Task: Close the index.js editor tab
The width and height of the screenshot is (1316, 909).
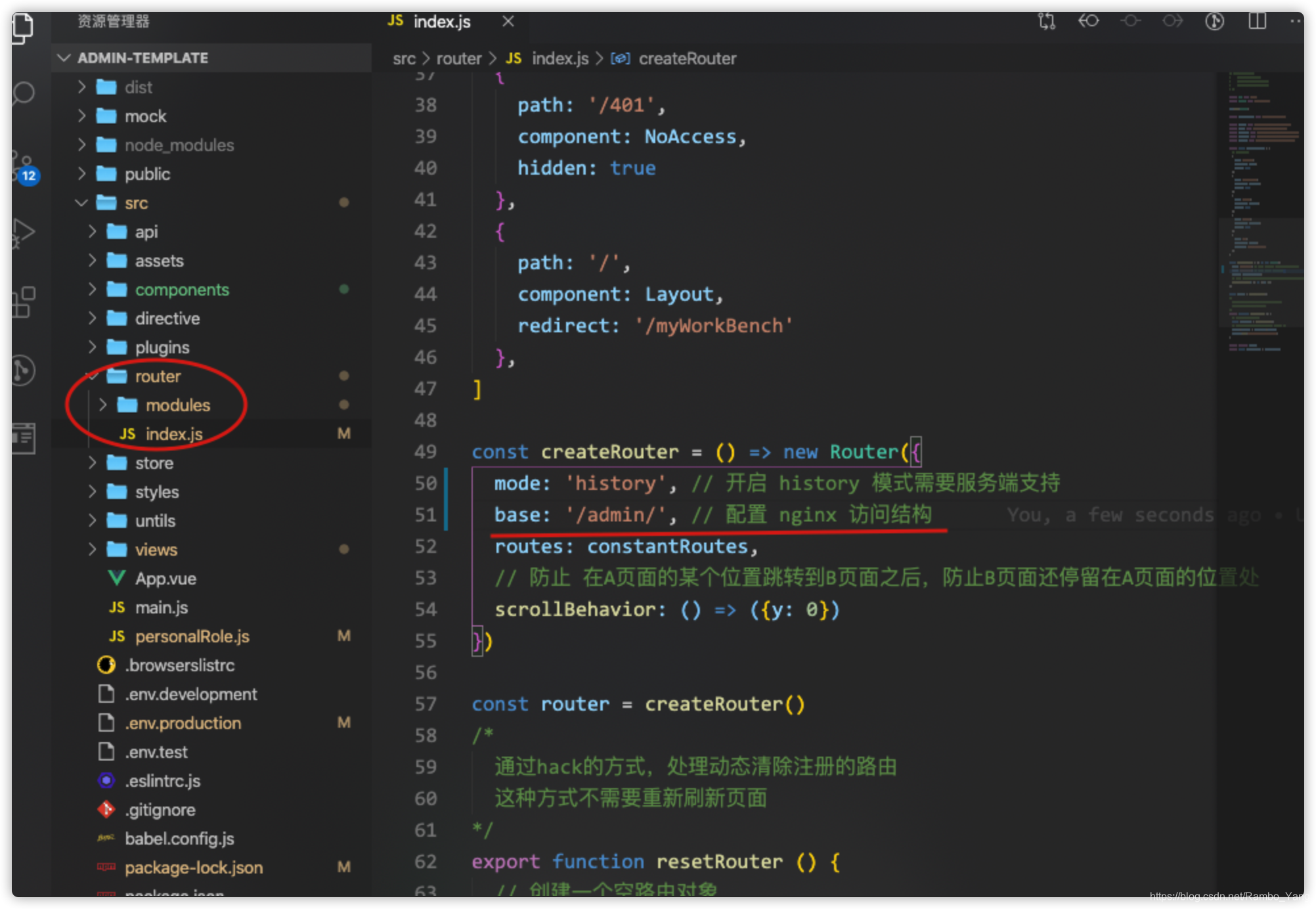Action: [508, 22]
